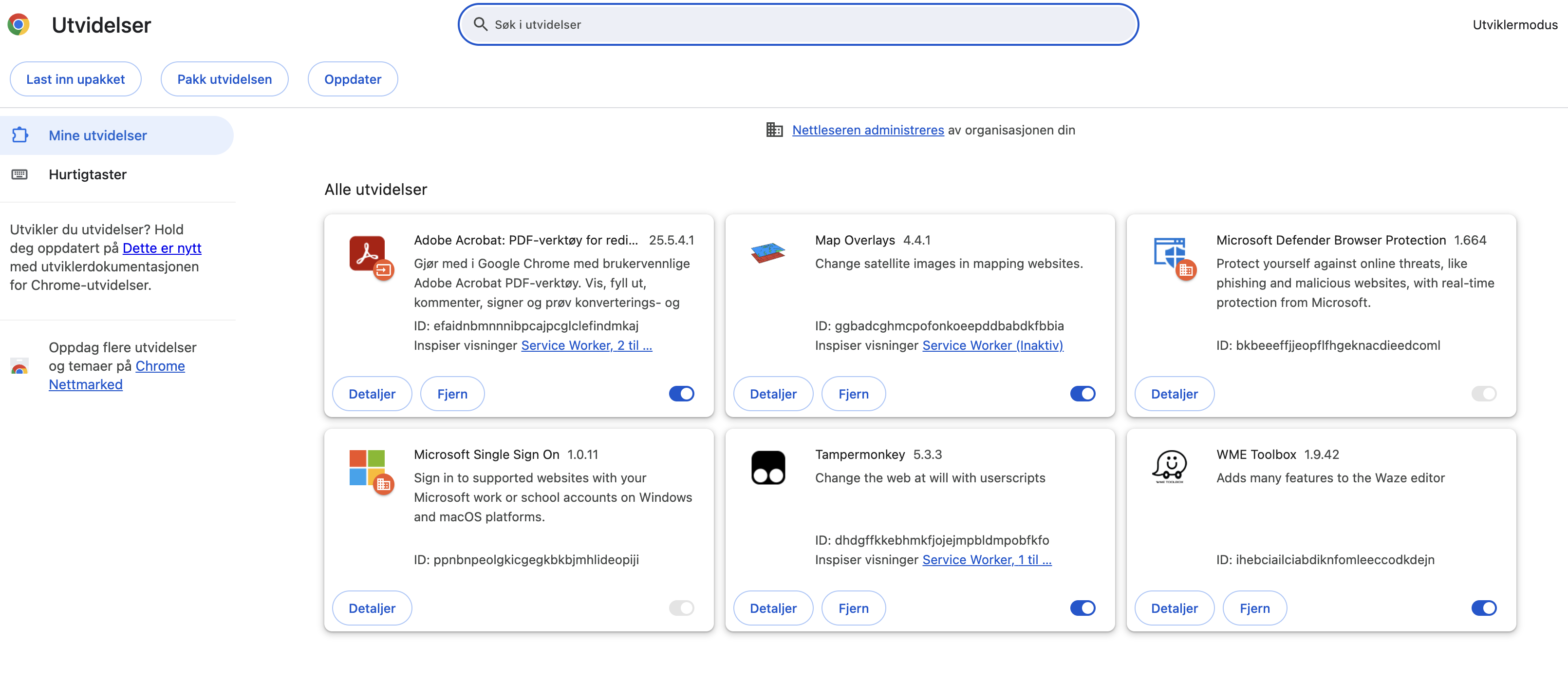Focus the Søk i utvidelser search field
1568x684 pixels.
point(798,24)
